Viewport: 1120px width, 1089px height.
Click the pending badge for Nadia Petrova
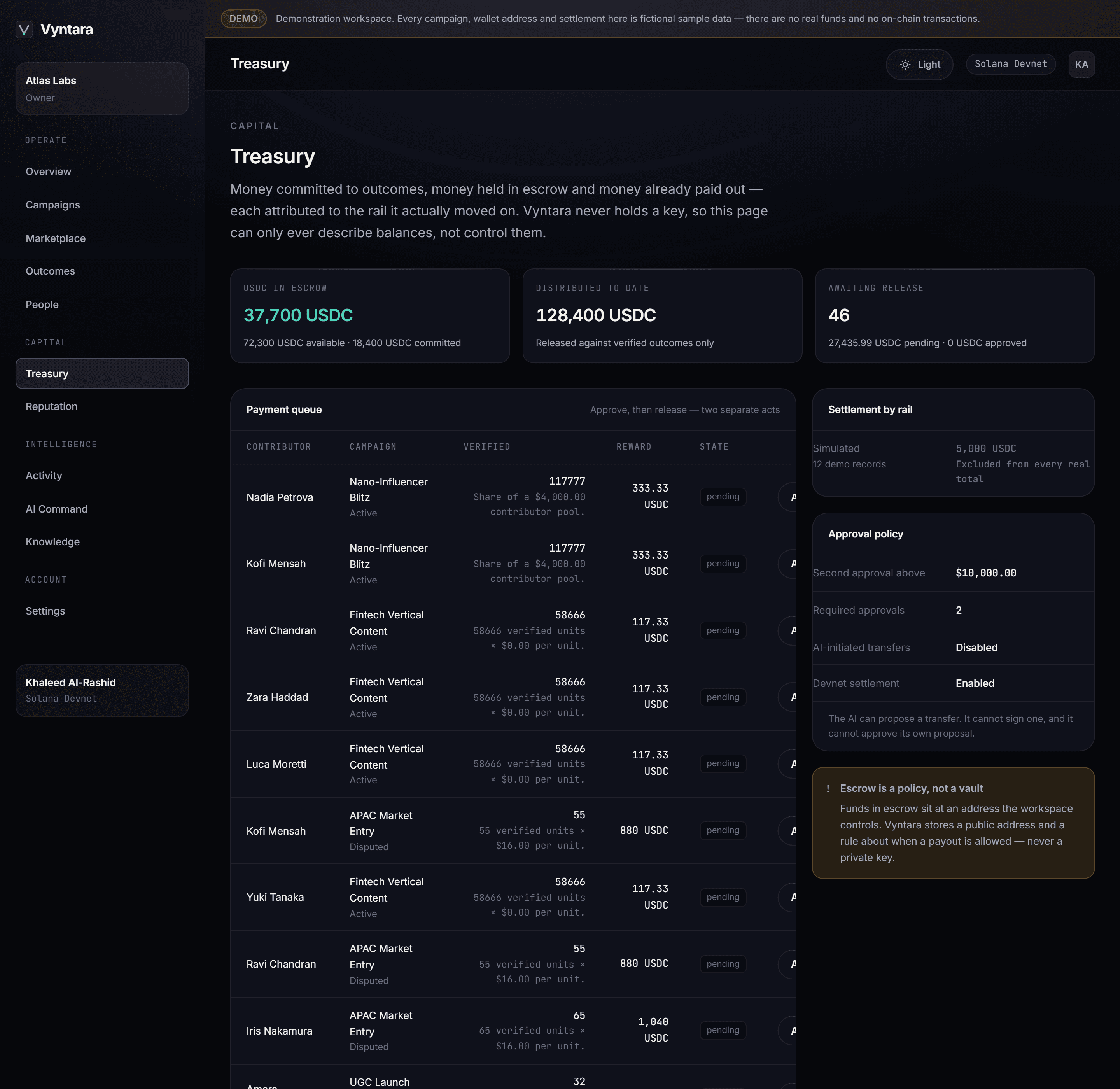[x=723, y=496]
